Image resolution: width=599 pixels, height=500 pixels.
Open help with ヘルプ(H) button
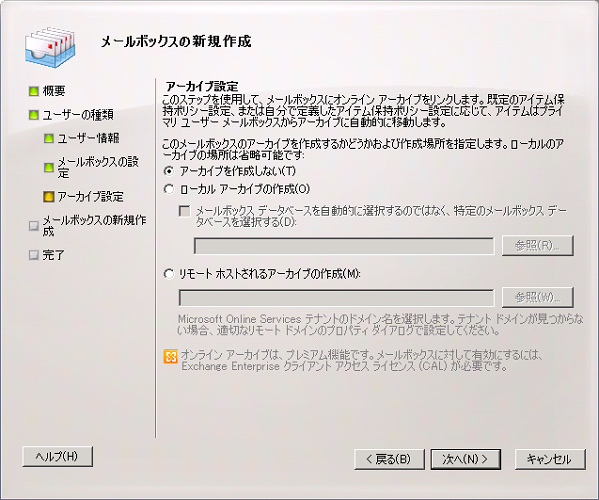(58, 456)
